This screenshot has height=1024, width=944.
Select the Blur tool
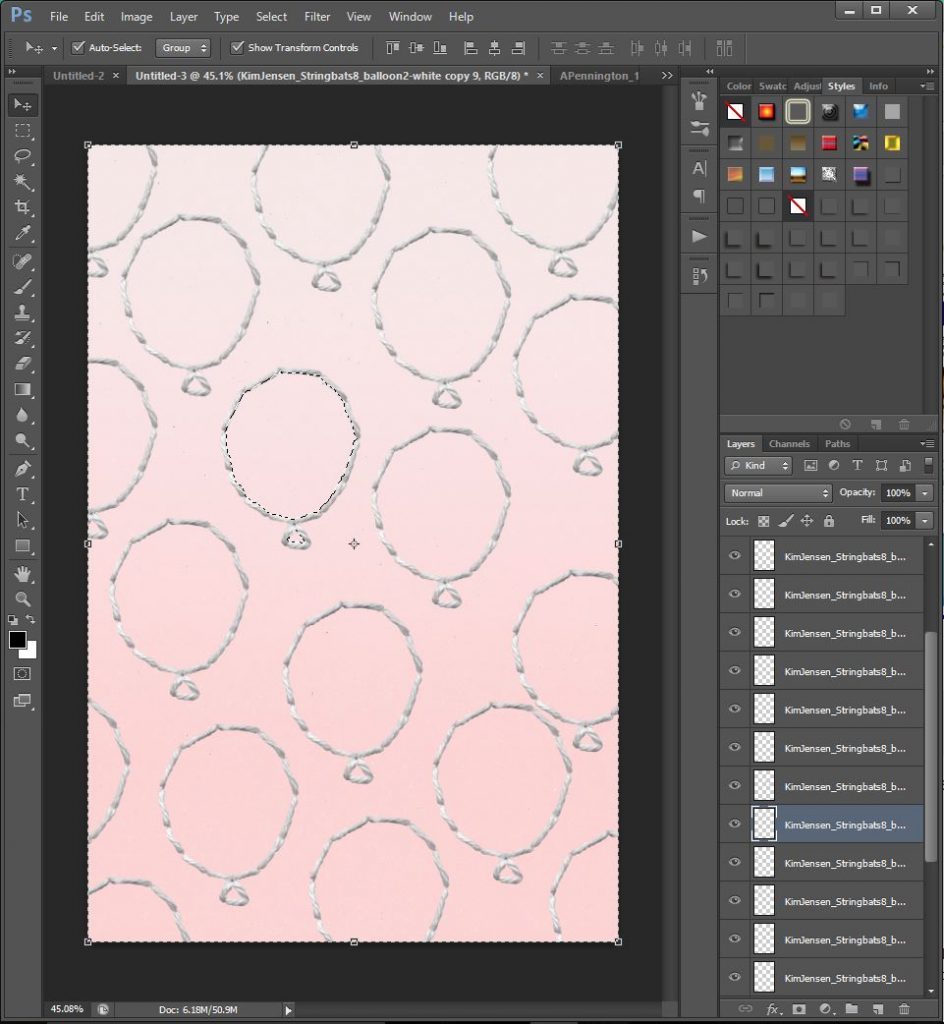tap(22, 415)
